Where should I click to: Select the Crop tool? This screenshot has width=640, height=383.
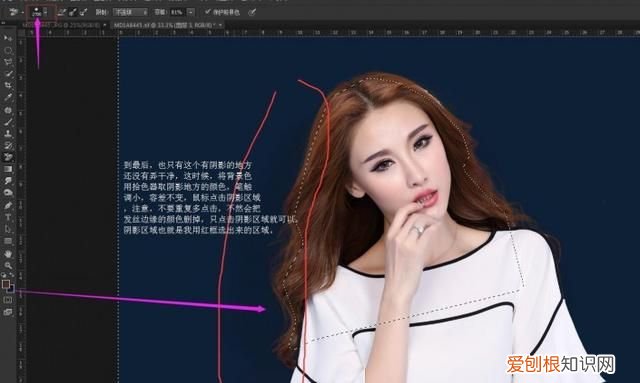click(x=8, y=86)
